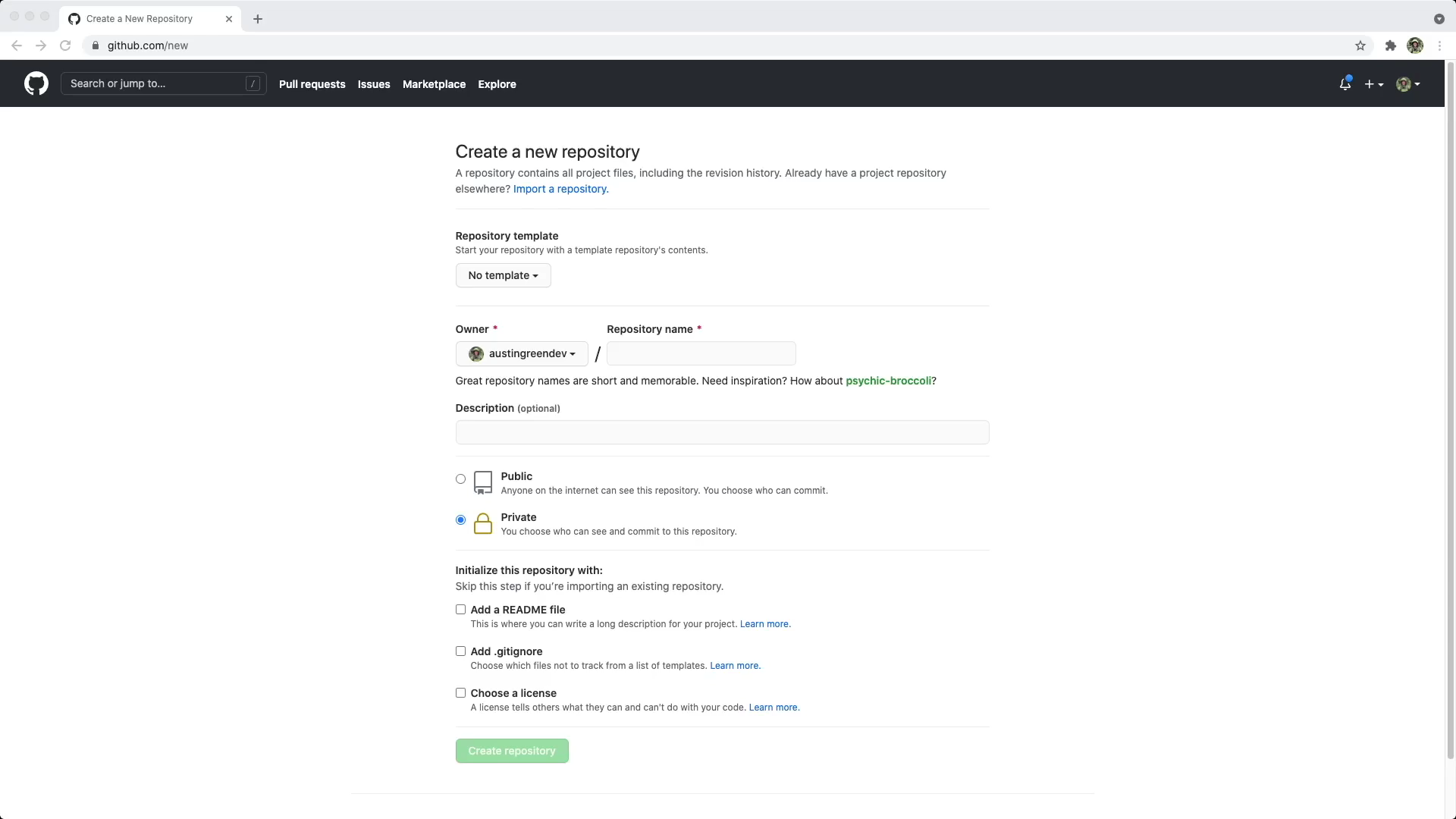Use suggested name psychic-broccoli
This screenshot has height=819, width=1456.
point(888,381)
